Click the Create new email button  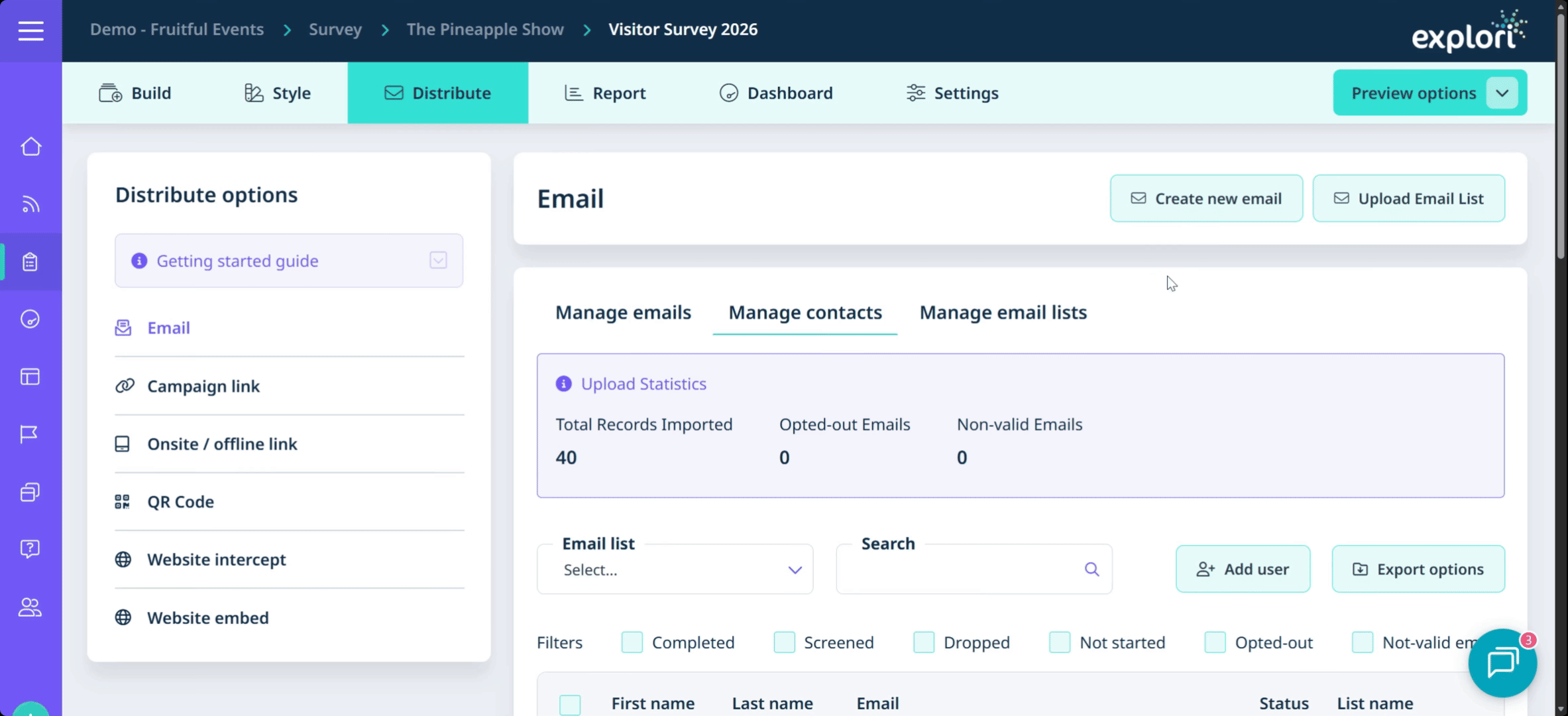[x=1205, y=198]
